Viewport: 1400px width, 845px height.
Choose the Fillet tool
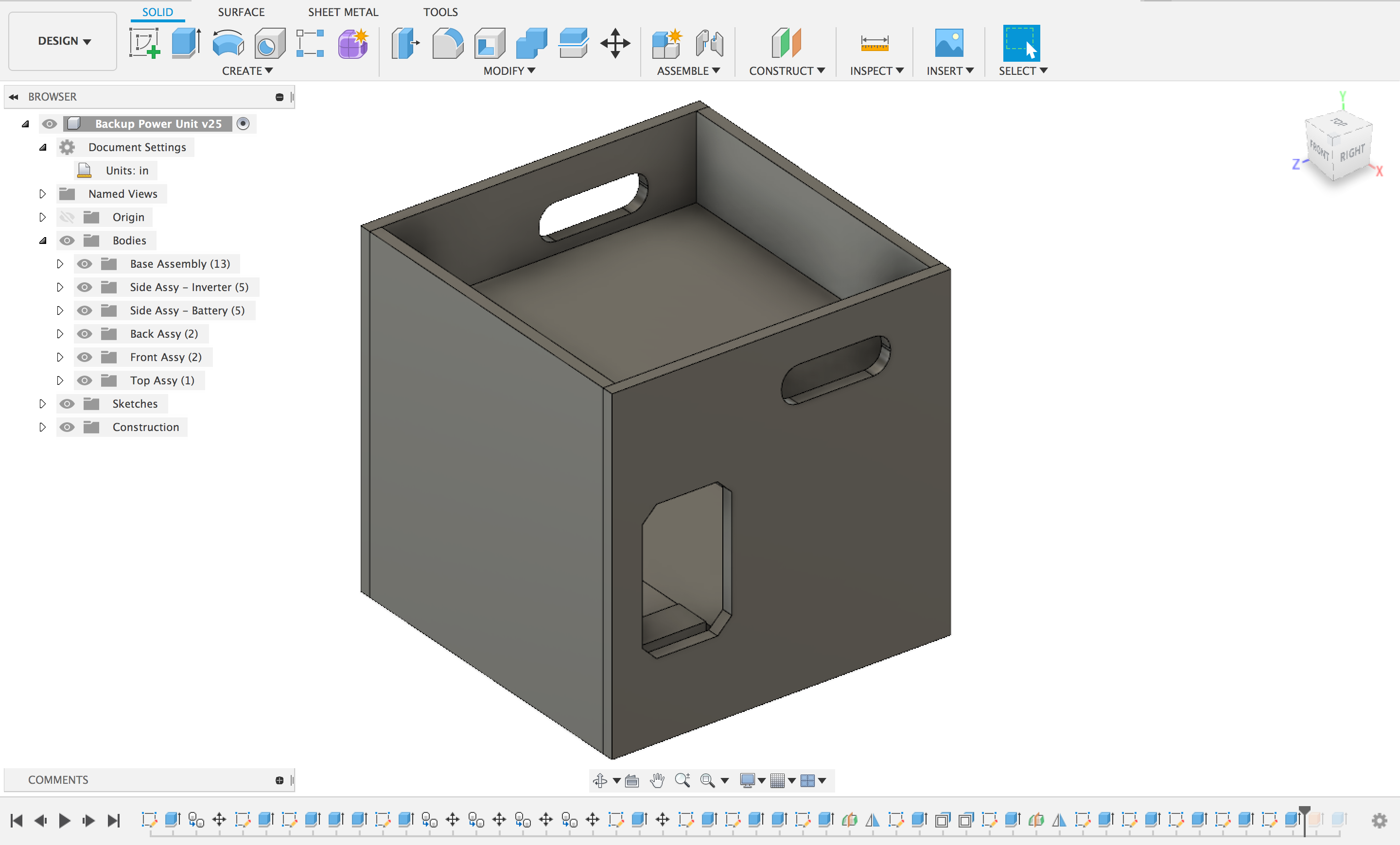pos(448,43)
